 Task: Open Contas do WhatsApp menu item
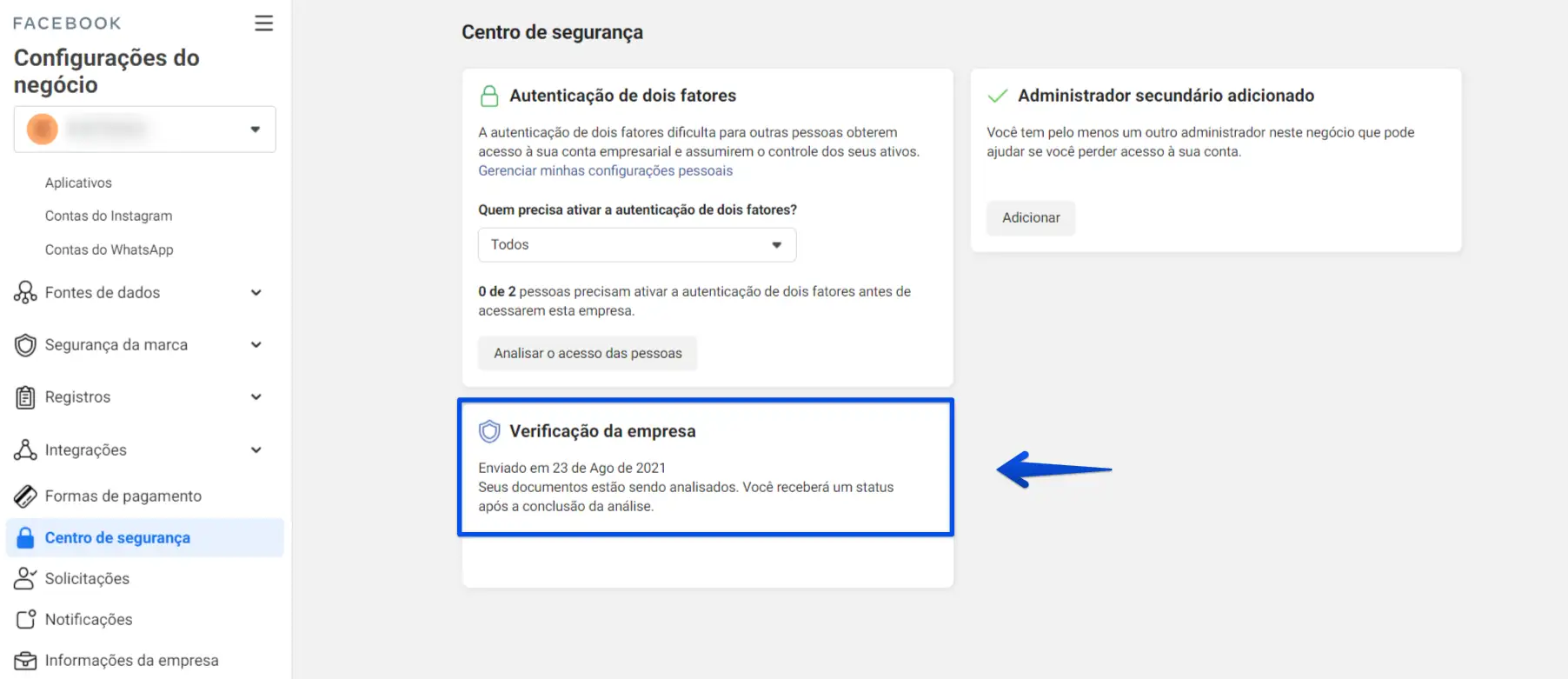[110, 250]
